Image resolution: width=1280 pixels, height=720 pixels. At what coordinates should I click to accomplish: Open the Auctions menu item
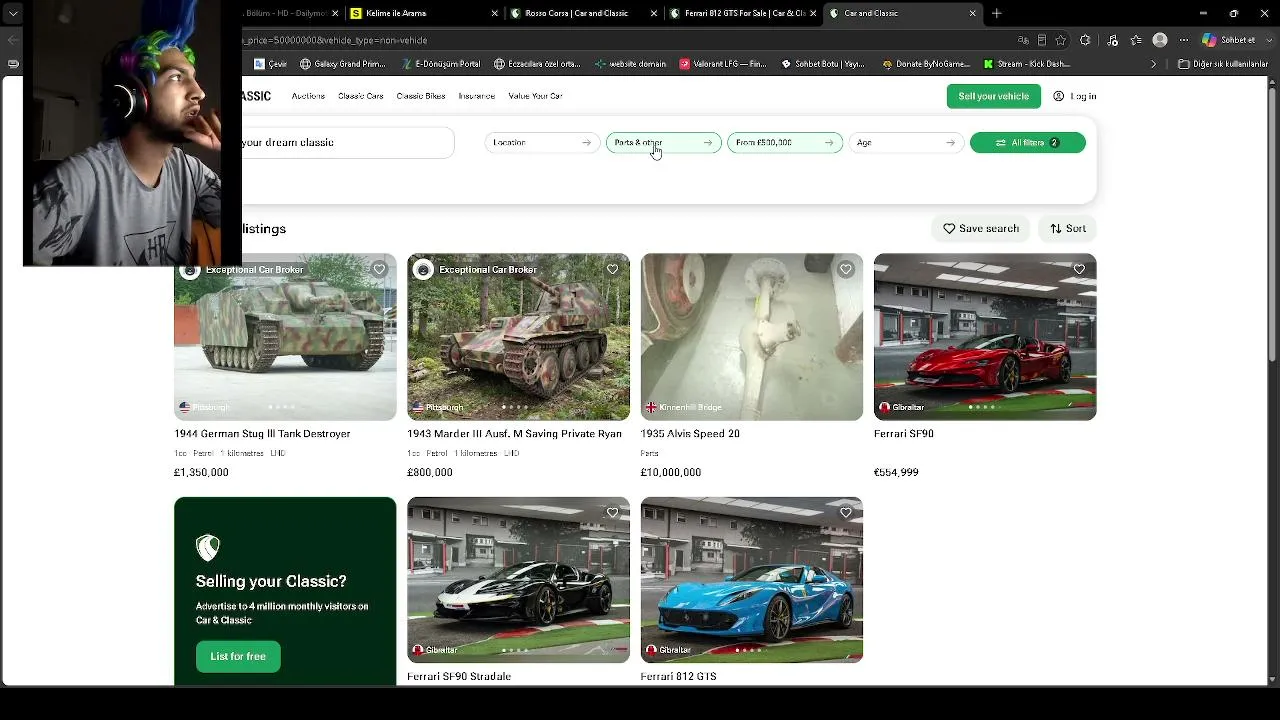308,96
